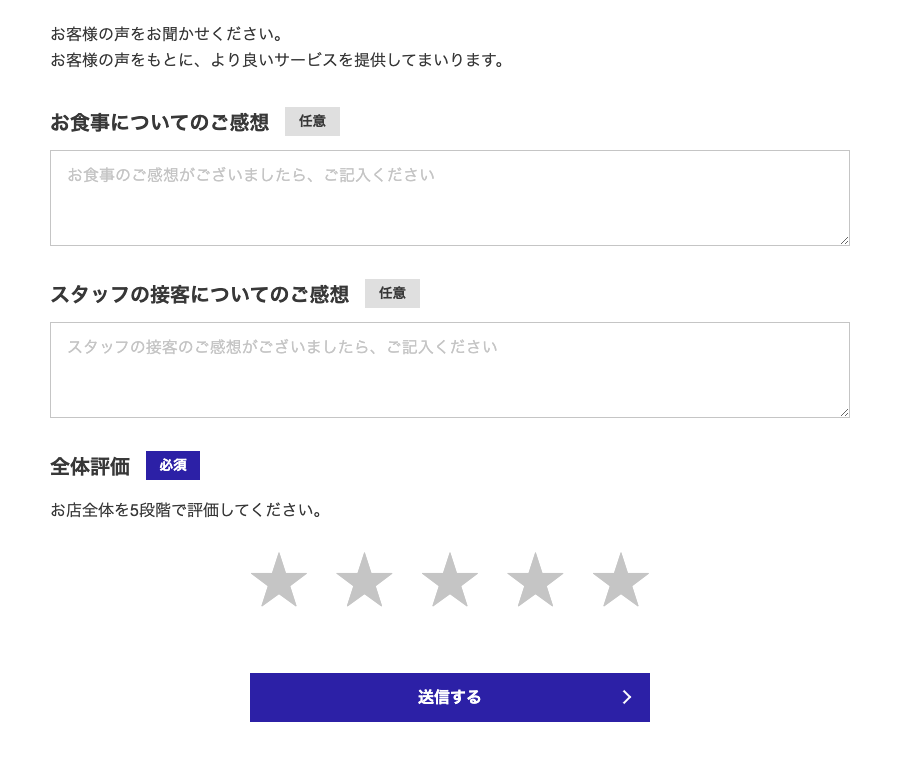Image resolution: width=901 pixels, height=762 pixels.
Task: Click the お店全体を5段階で評価 instruction text
Action: [188, 510]
